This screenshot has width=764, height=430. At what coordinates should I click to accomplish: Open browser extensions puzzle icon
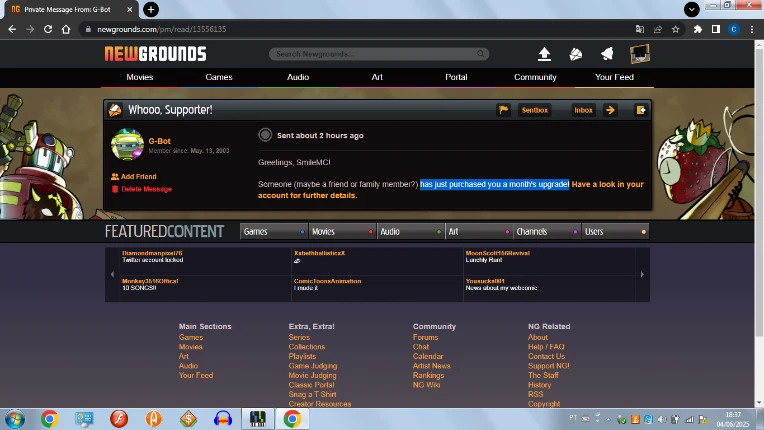[x=698, y=29]
